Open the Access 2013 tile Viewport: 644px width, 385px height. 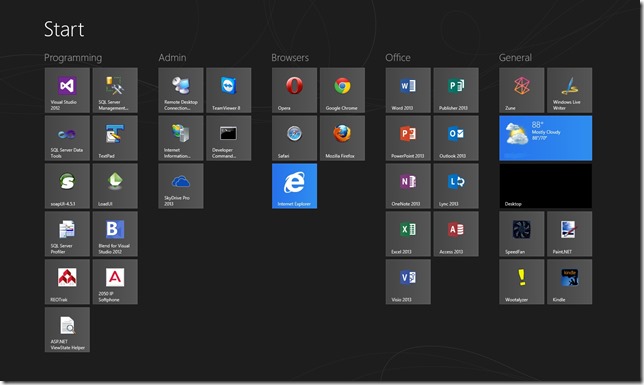pyautogui.click(x=456, y=234)
